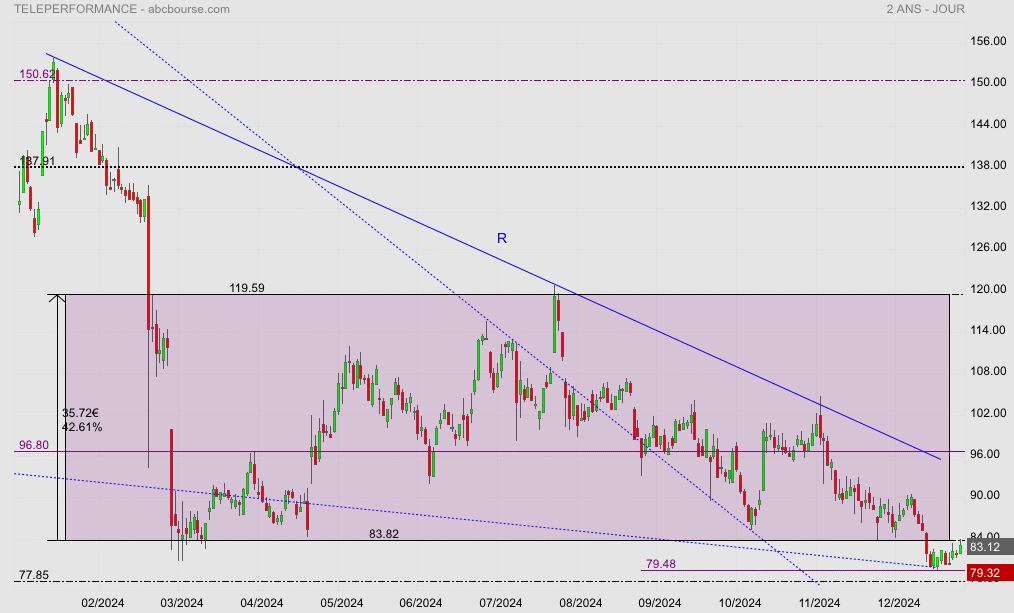The image size is (1014, 613).
Task: Select the 102.00 price axis label
Action: pyautogui.click(x=988, y=413)
